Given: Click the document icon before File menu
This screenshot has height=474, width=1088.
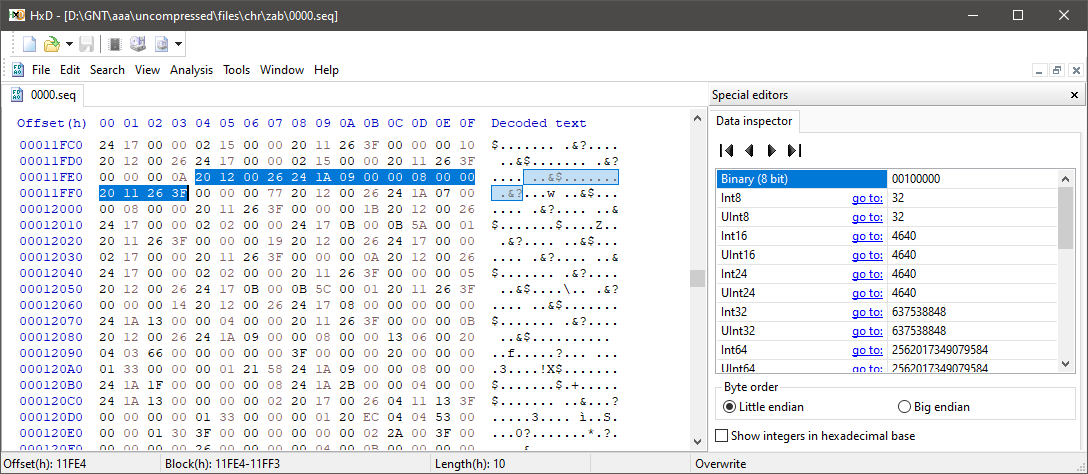Looking at the screenshot, I should pyautogui.click(x=19, y=69).
